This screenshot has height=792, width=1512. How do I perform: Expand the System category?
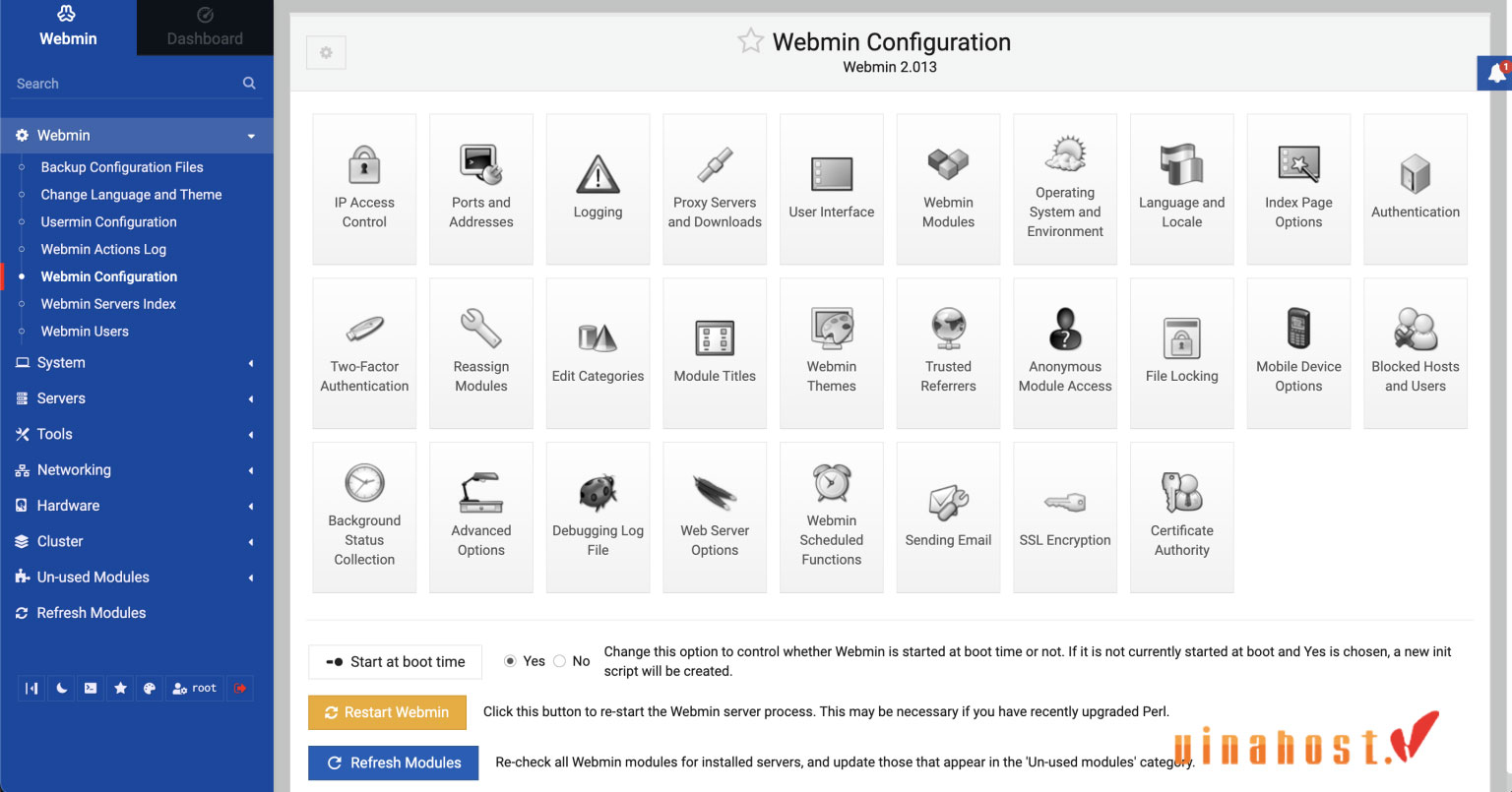(x=137, y=363)
